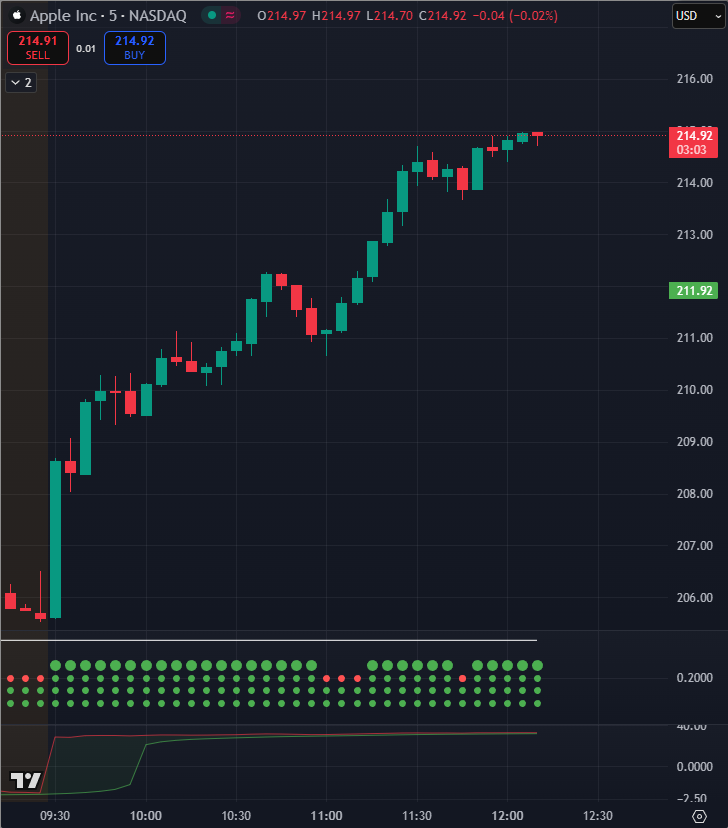728x828 pixels.
Task: Click the 12:00 time axis label
Action: (507, 816)
